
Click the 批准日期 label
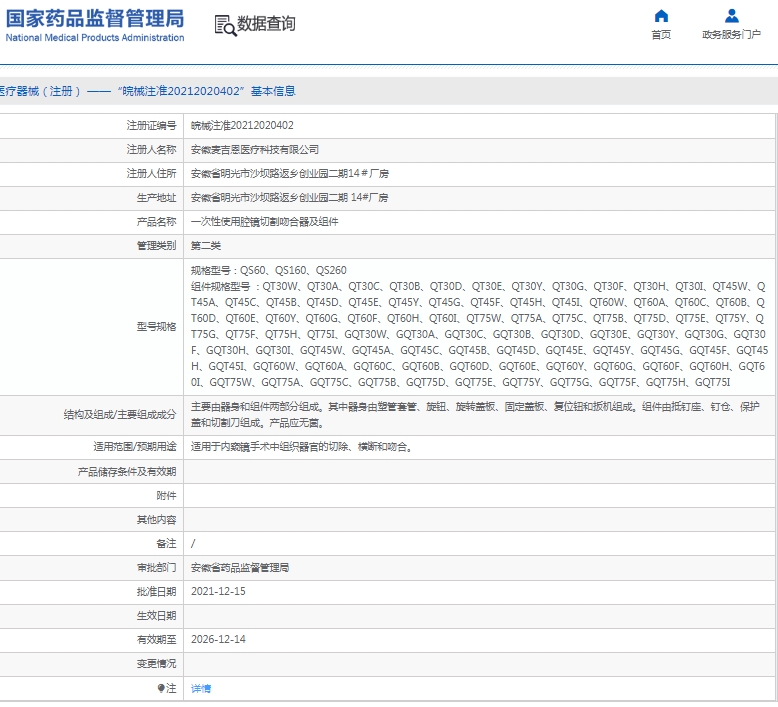pos(156,592)
